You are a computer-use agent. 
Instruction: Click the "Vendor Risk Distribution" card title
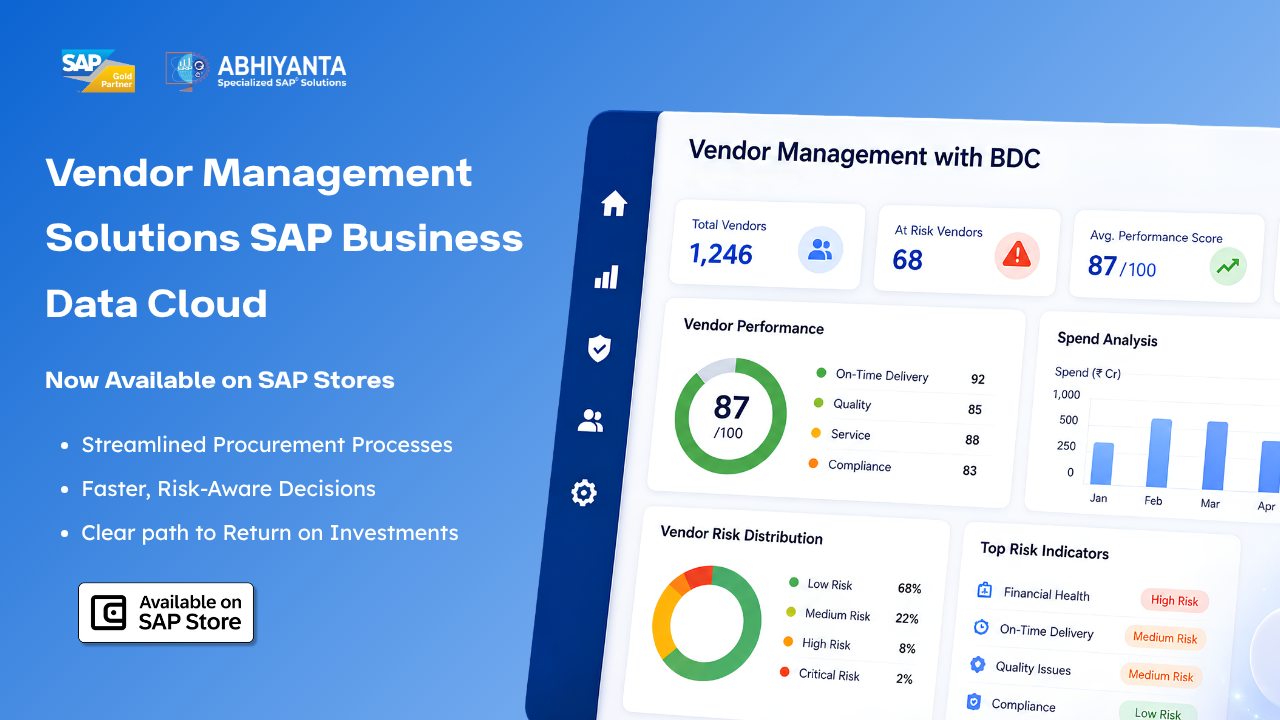(741, 535)
